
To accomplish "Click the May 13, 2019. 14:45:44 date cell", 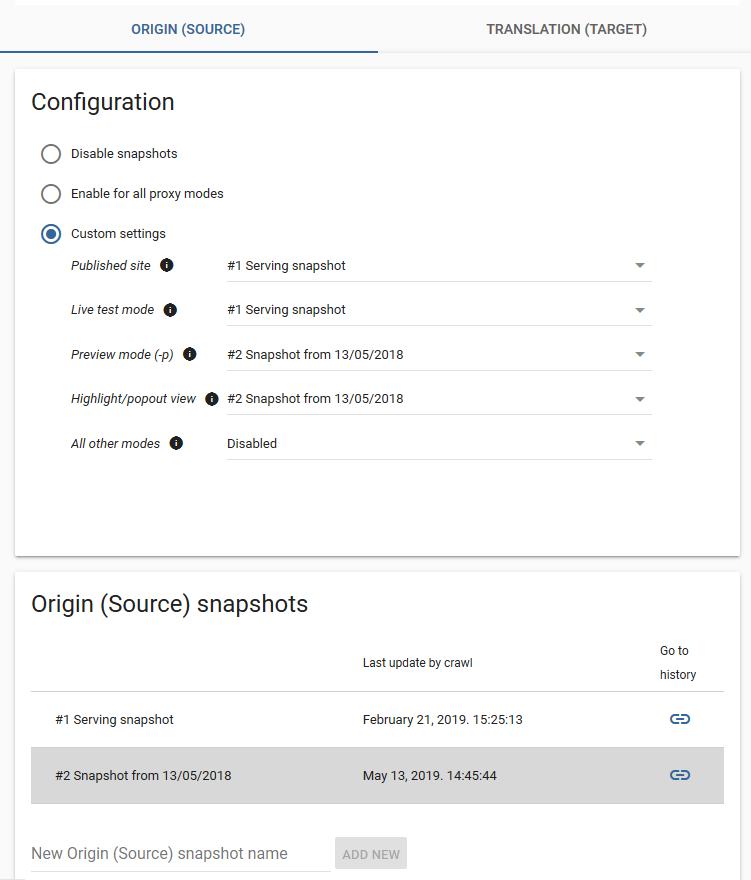I will [429, 776].
